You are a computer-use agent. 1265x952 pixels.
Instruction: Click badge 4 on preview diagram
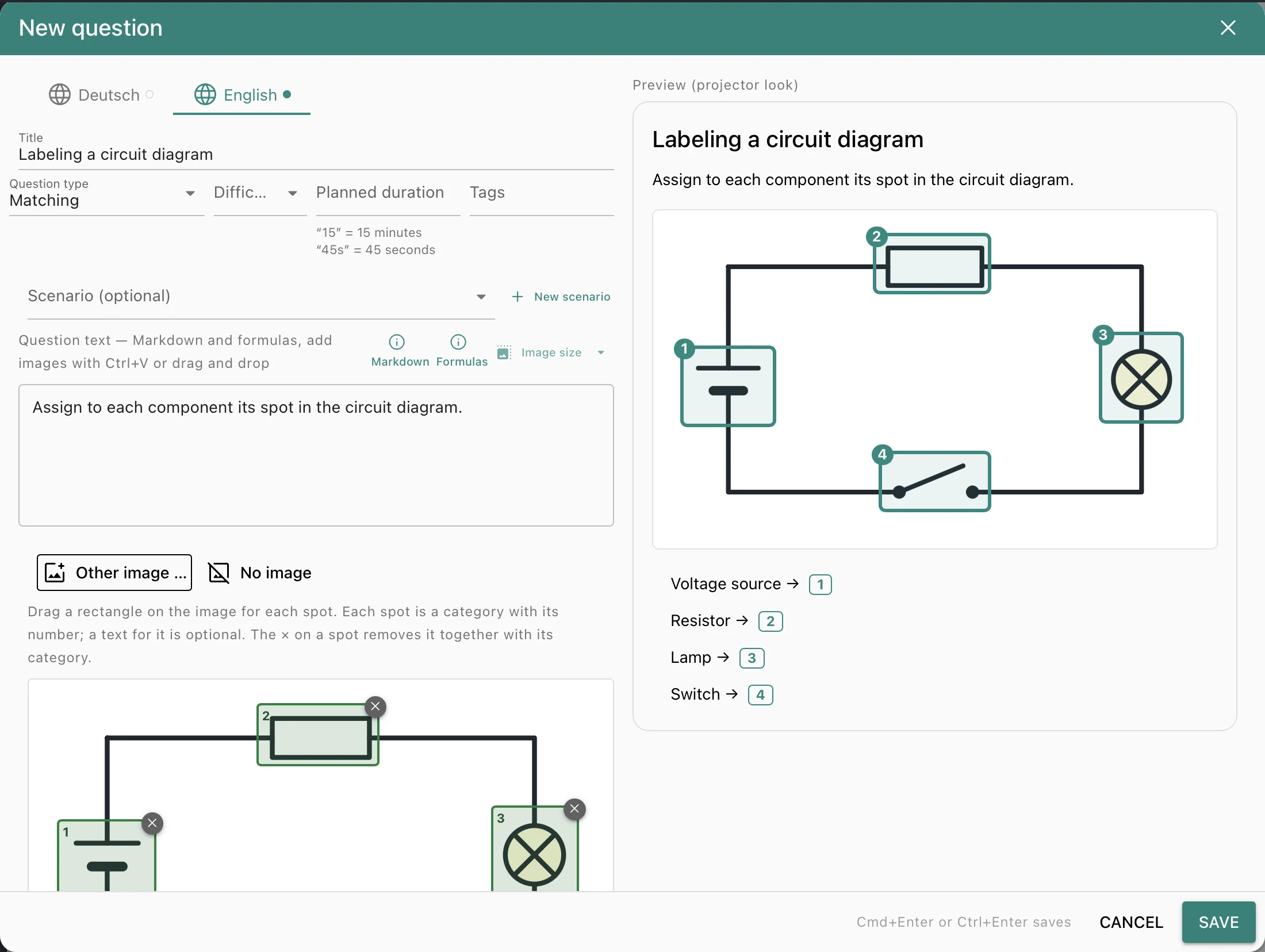pyautogui.click(x=882, y=455)
